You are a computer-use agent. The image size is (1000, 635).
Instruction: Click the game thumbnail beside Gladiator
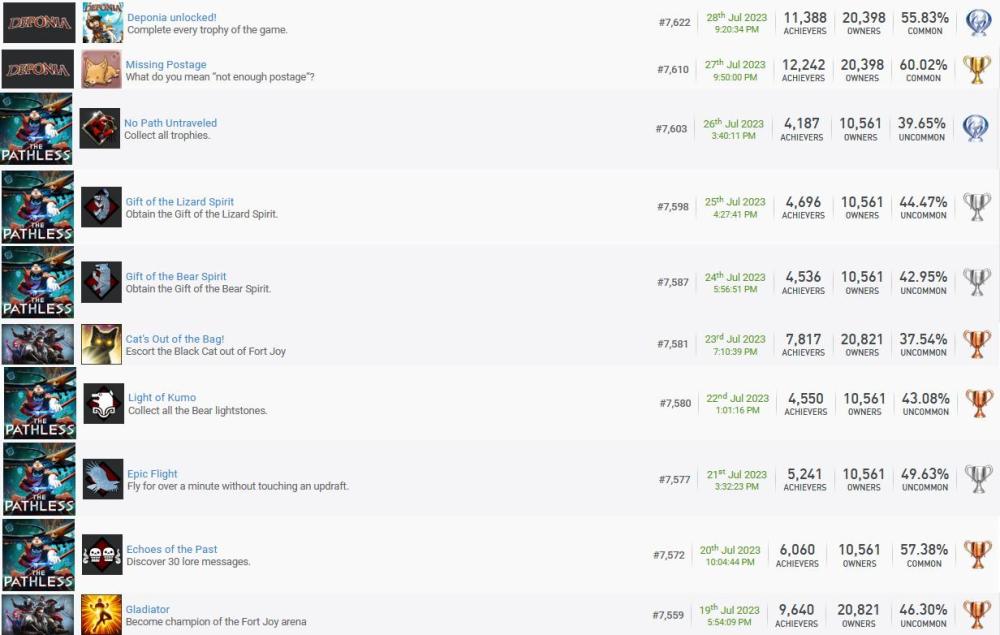tap(38, 614)
